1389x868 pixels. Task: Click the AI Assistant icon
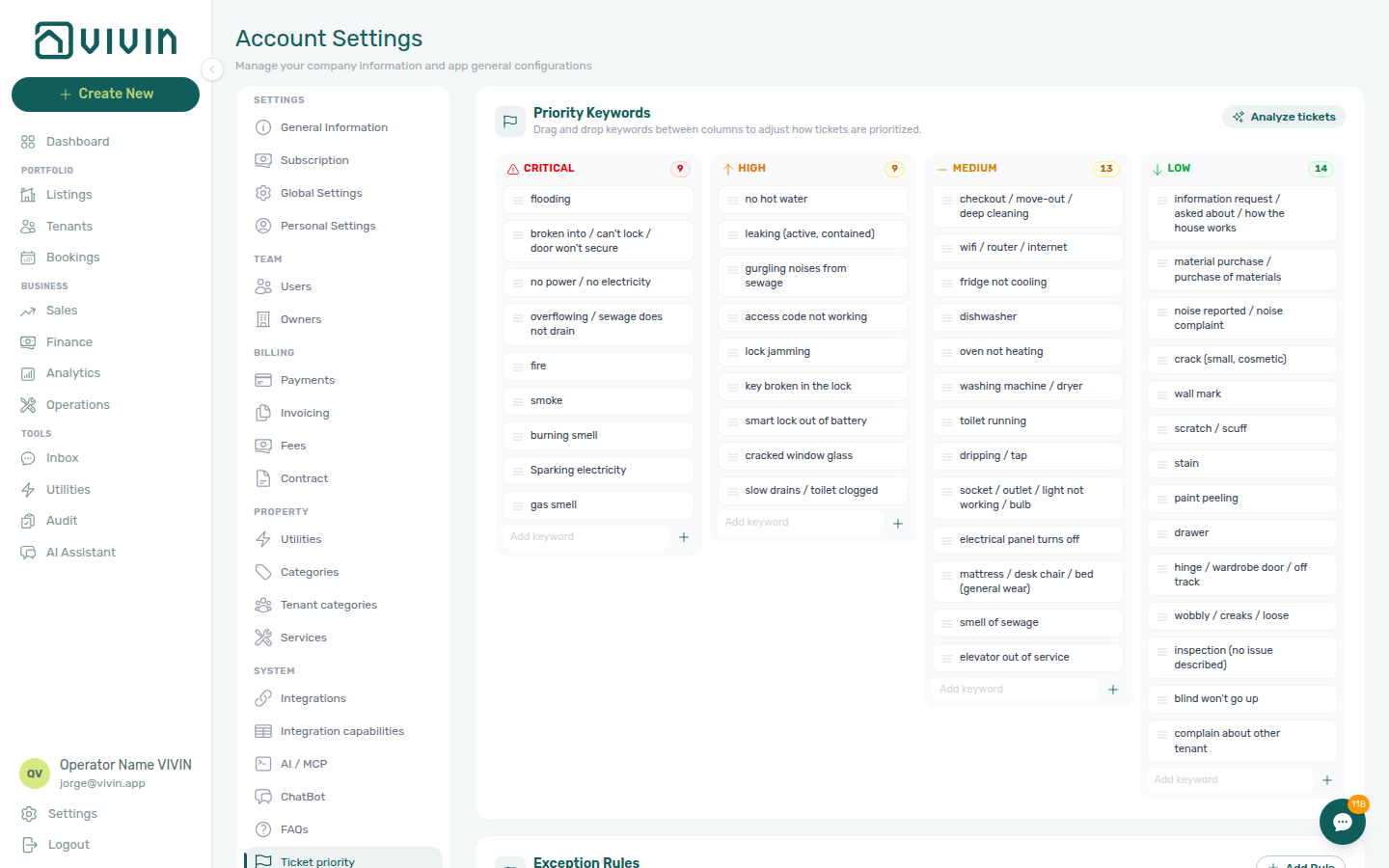tap(28, 553)
